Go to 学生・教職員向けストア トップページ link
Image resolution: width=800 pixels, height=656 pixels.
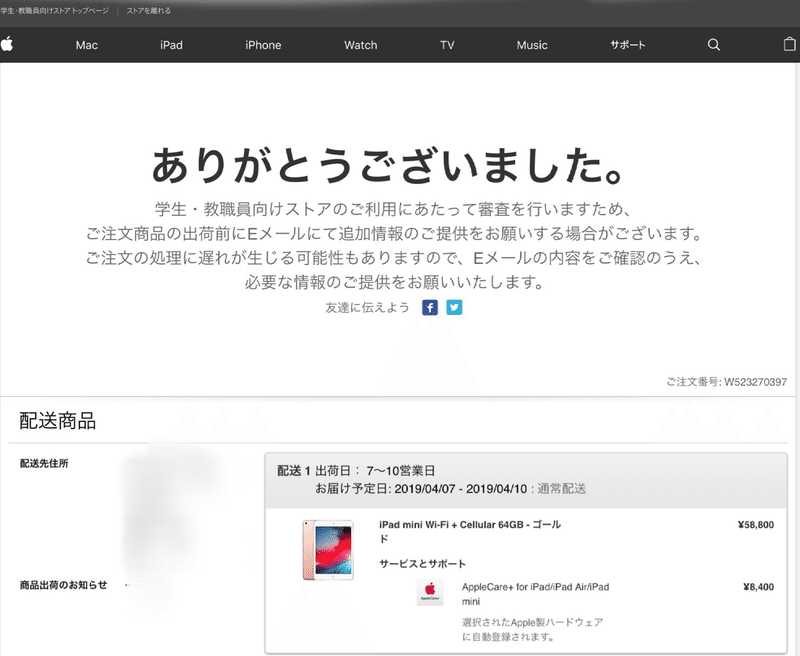55,11
